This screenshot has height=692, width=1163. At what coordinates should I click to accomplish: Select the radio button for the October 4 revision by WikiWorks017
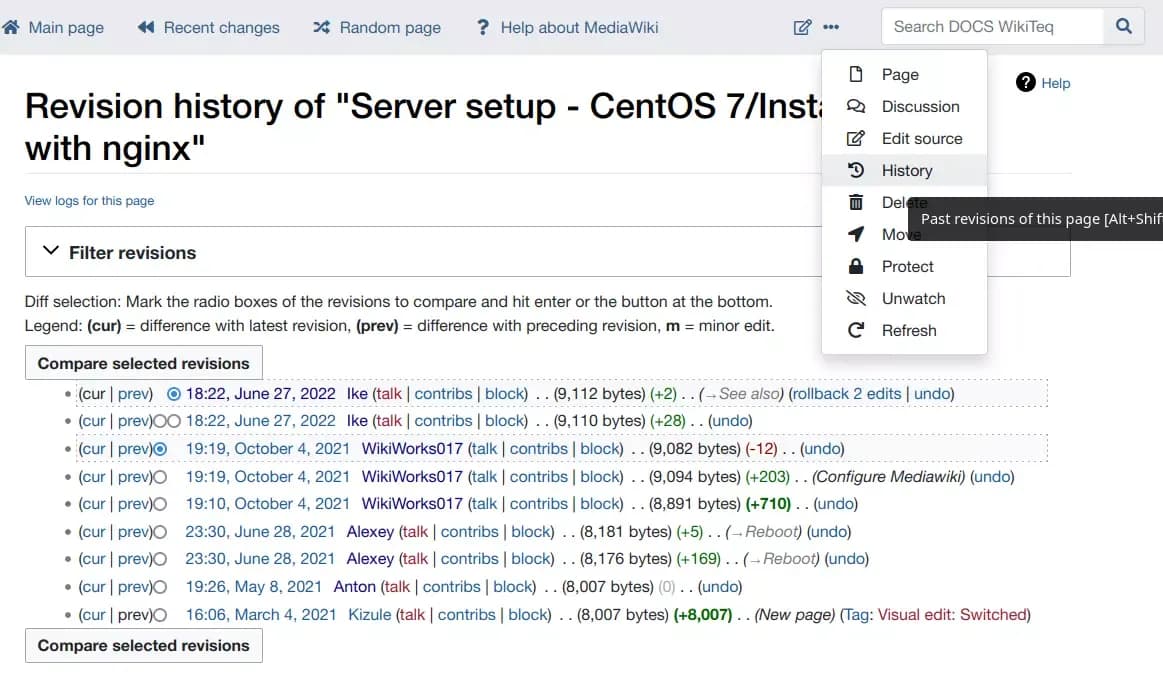(160, 448)
